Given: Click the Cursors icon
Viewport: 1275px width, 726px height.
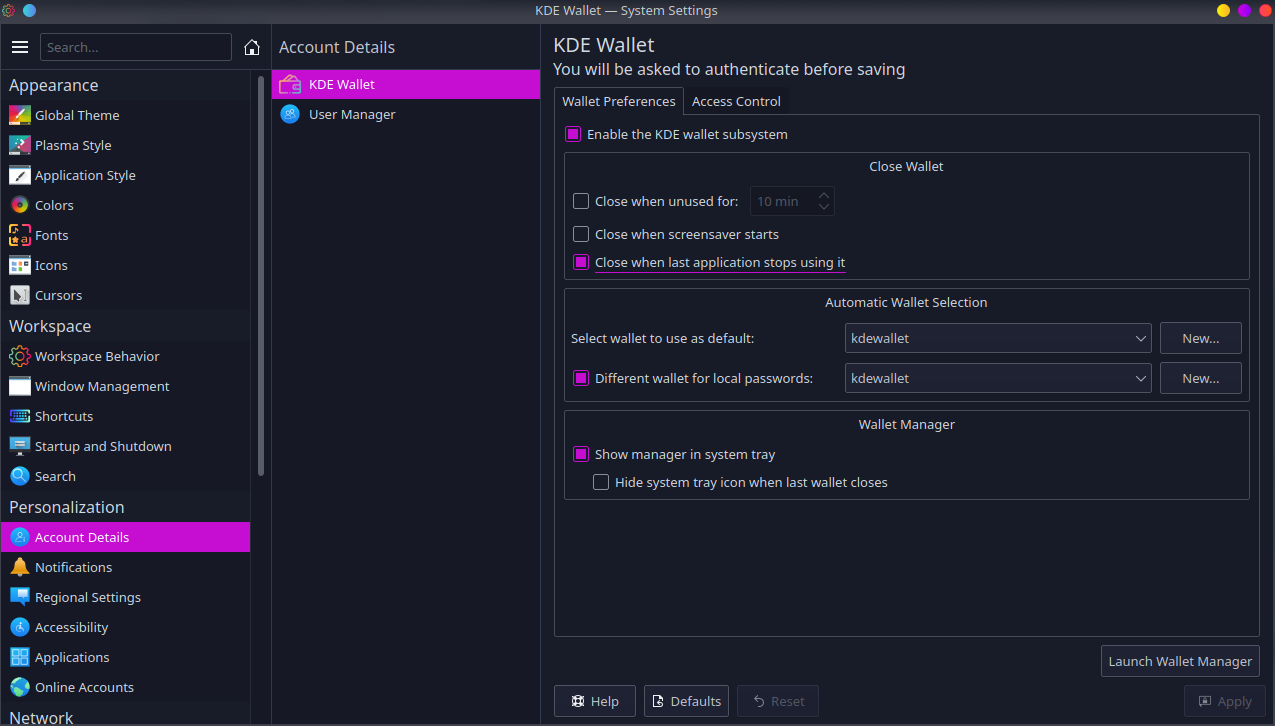Looking at the screenshot, I should [x=20, y=295].
